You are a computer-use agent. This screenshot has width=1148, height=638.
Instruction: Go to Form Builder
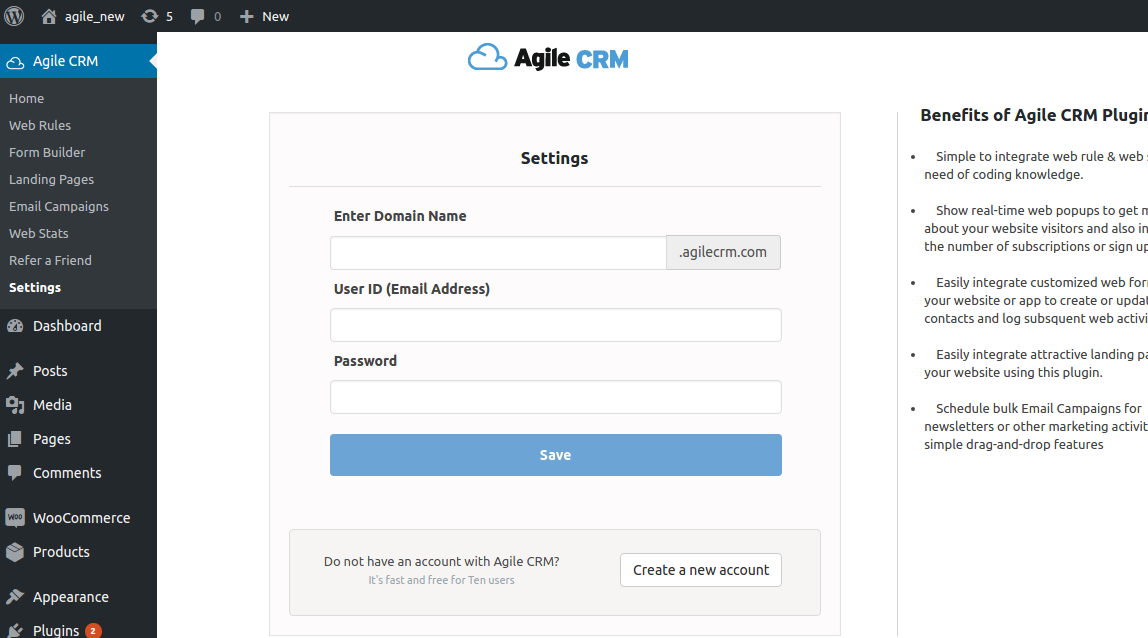[x=47, y=152]
